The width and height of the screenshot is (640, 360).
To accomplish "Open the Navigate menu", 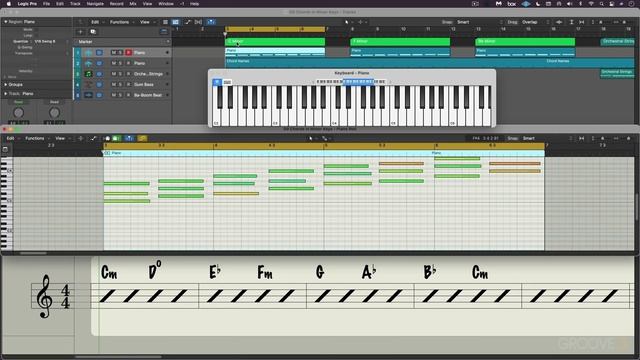I will coord(95,4).
